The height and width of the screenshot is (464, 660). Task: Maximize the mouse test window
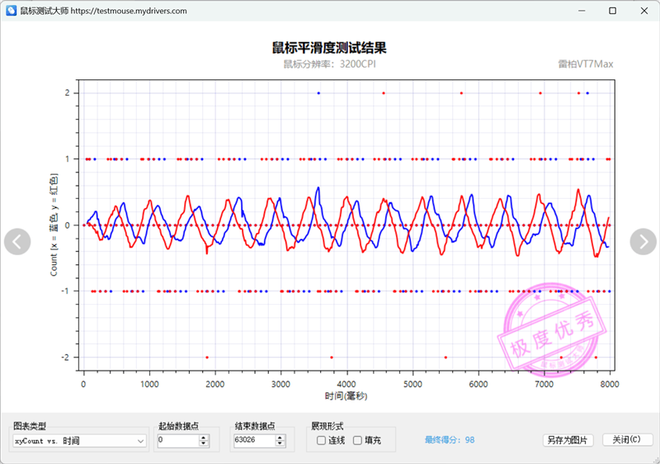coord(594,10)
